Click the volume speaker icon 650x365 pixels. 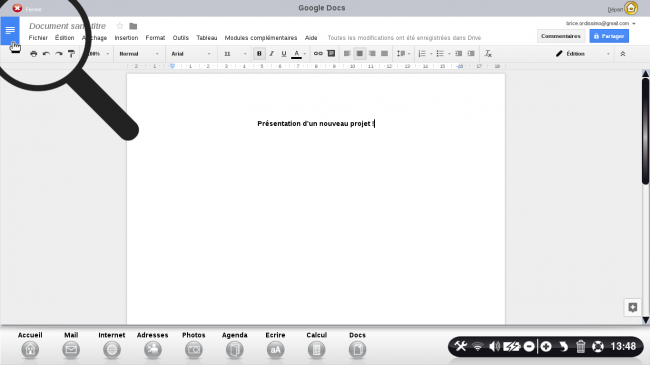coord(494,346)
